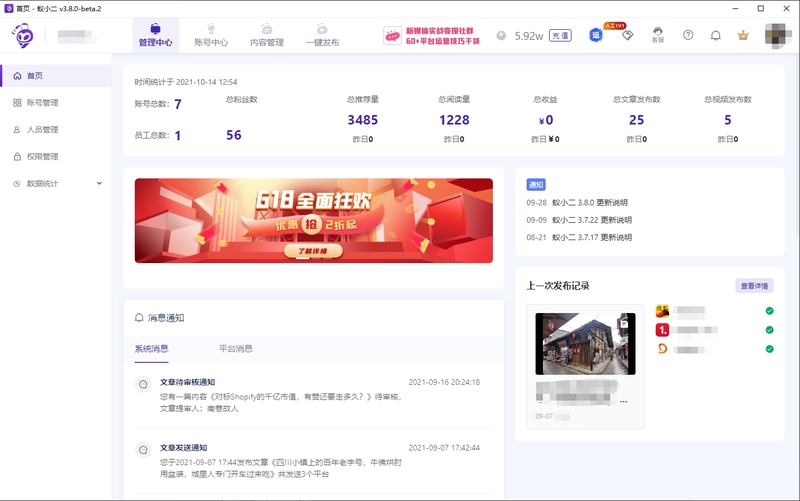Click 员工总数 value 1
The image size is (800, 501).
178,136
